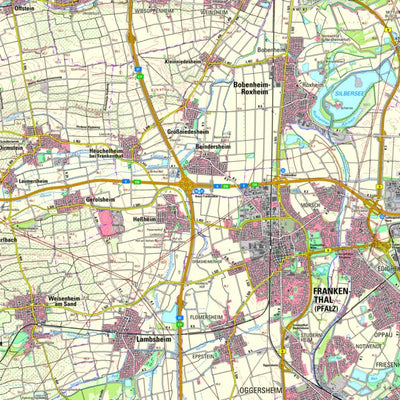Select the STUDERNHEIM district label
The image size is (400, 400).
point(311,337)
